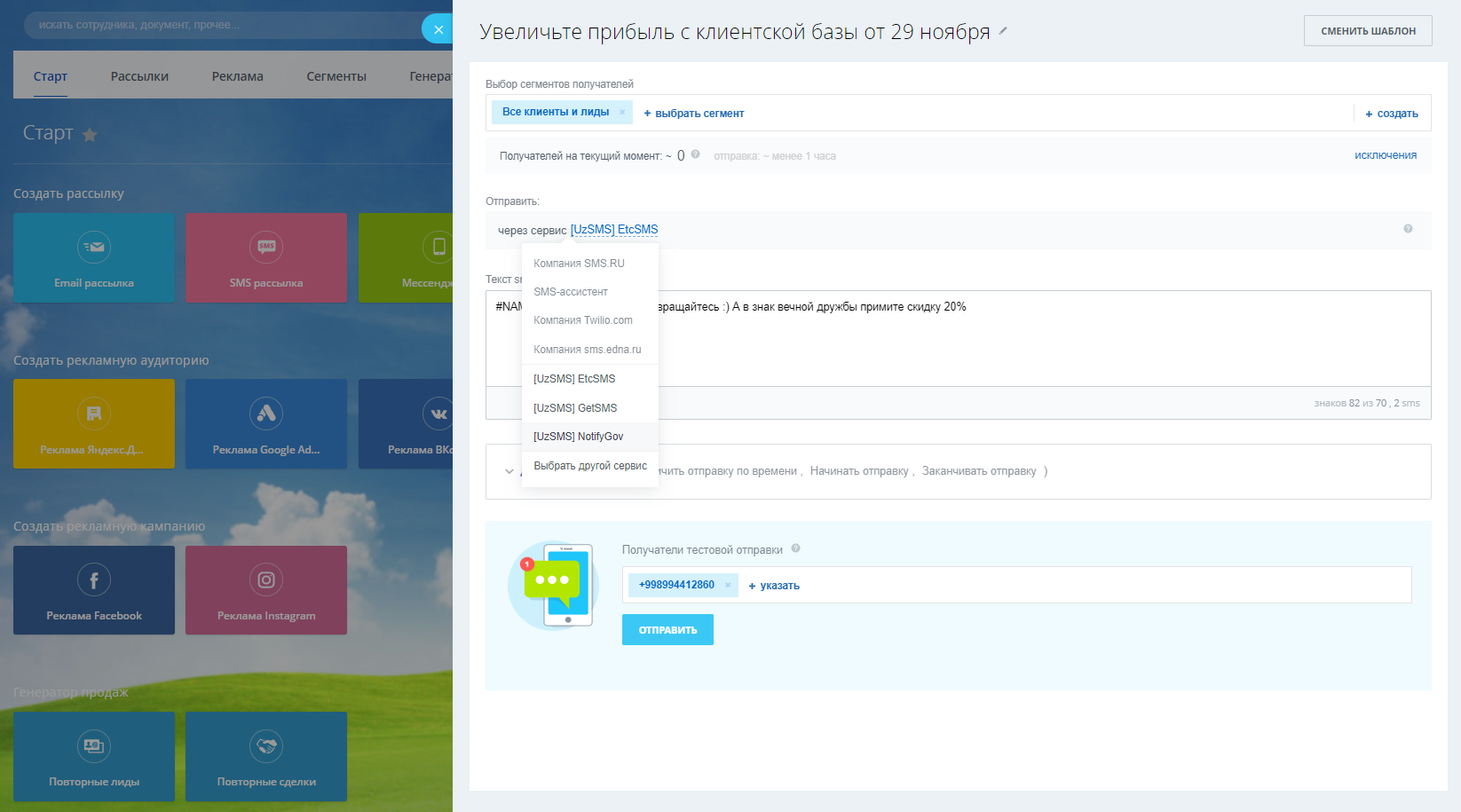Viewport: 1461px width, 812px height.
Task: Click the mailing title 'Увеличьте прибыль с клиентской базы'
Action: click(x=735, y=32)
